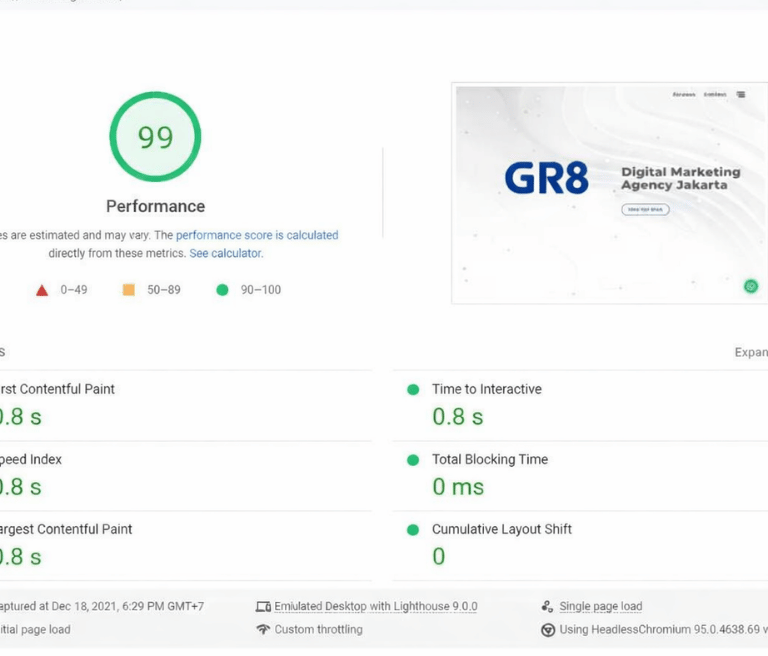This screenshot has width=768, height=656.
Task: Click the GR8 logo in the screenshot thumbnail
Action: point(547,178)
